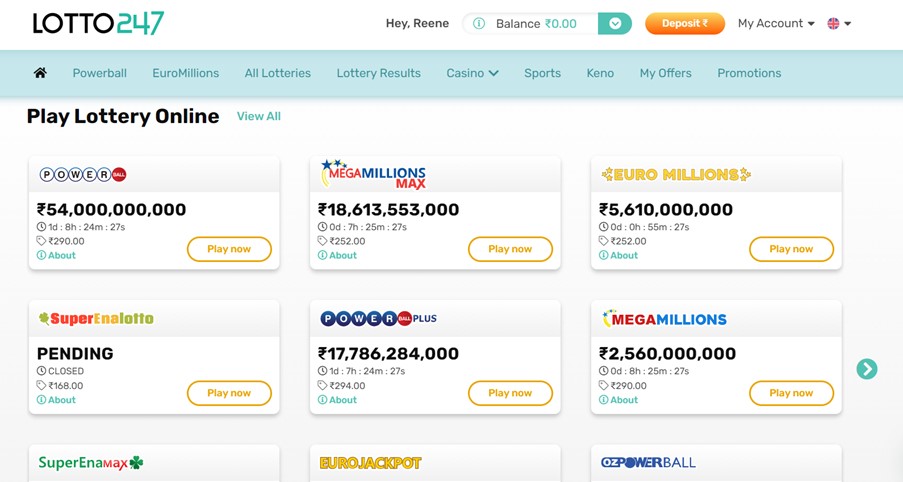Click the Powerball countdown clock icon
Screen dimensions: 903x482
(41, 227)
